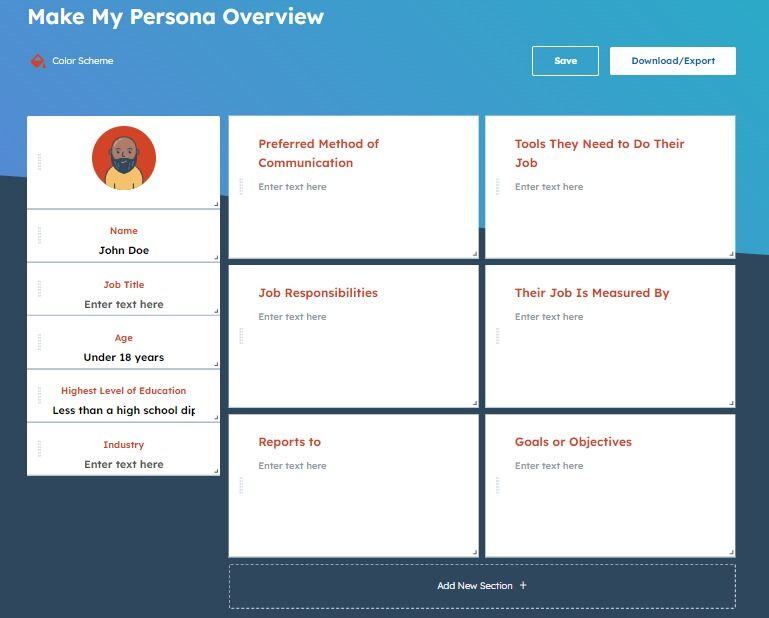Click drag handle on Their Job Is Measured By
Screen dimensions: 769x618
coord(497,336)
